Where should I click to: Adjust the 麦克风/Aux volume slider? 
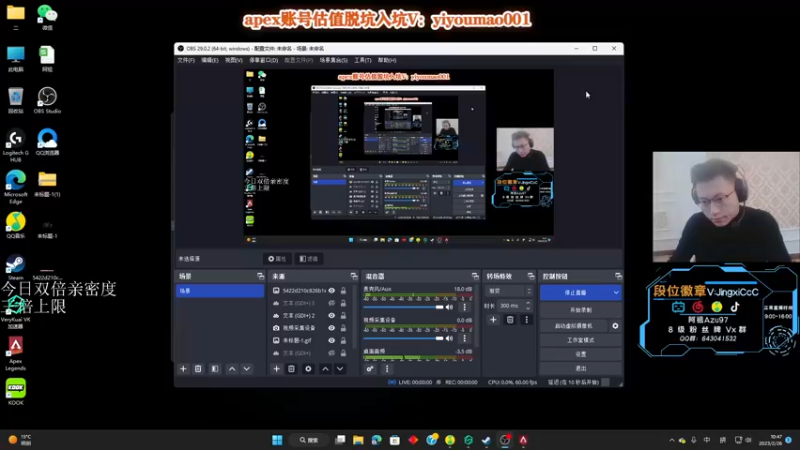tap(403, 307)
